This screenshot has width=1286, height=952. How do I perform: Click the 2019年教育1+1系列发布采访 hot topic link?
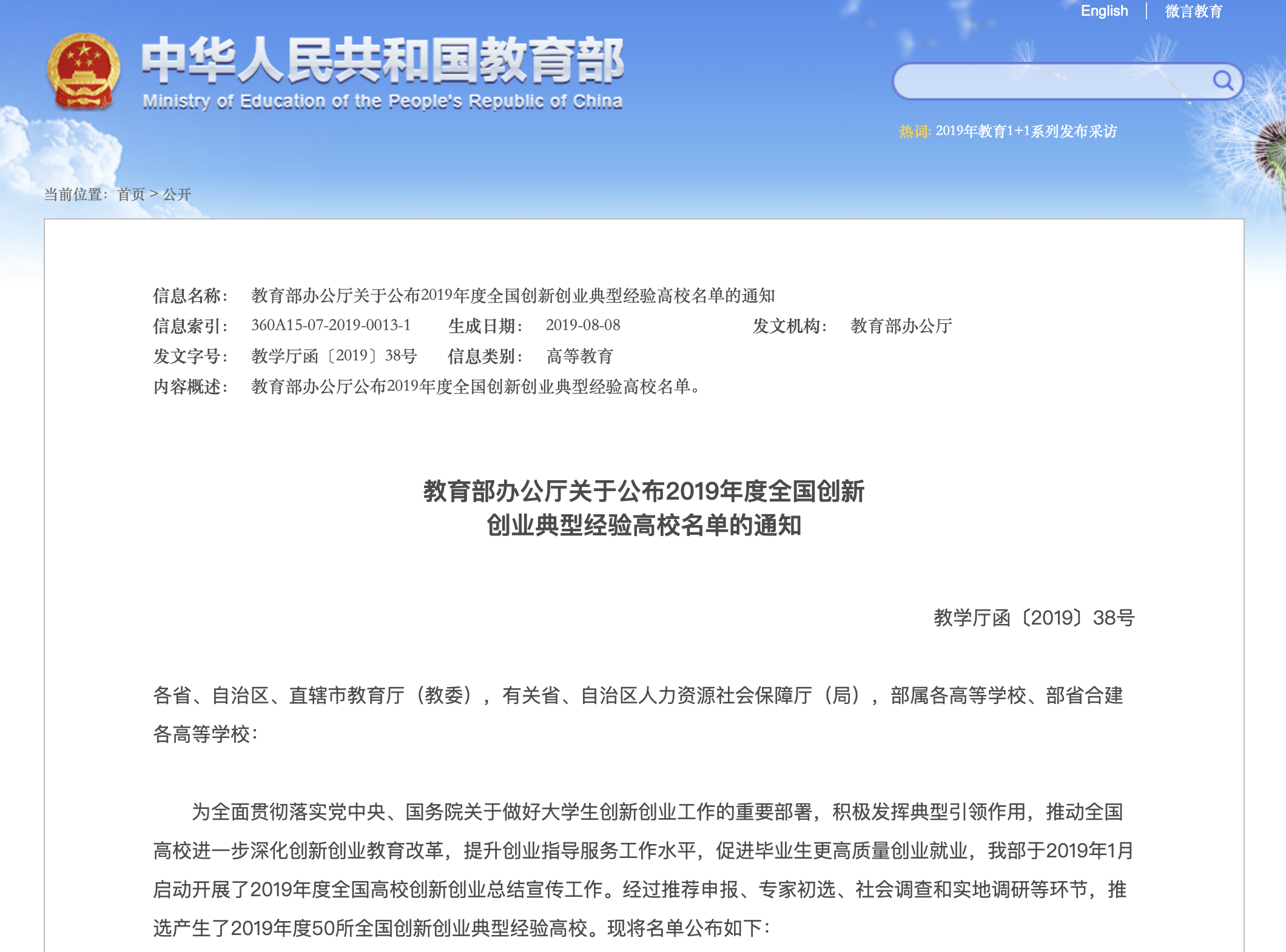coord(1026,132)
